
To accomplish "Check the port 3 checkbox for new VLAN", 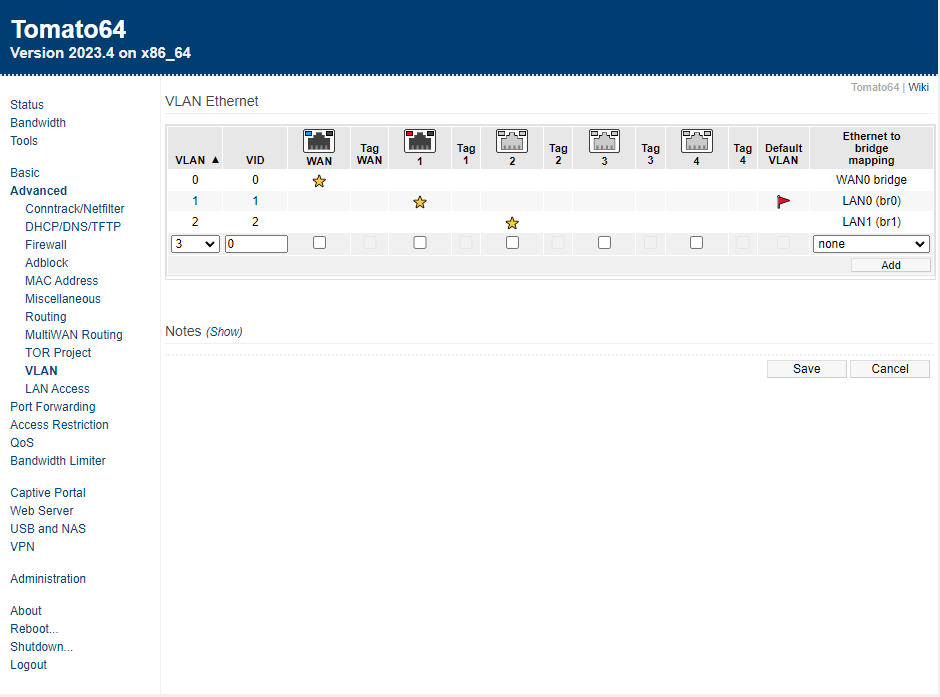I will pyautogui.click(x=604, y=243).
